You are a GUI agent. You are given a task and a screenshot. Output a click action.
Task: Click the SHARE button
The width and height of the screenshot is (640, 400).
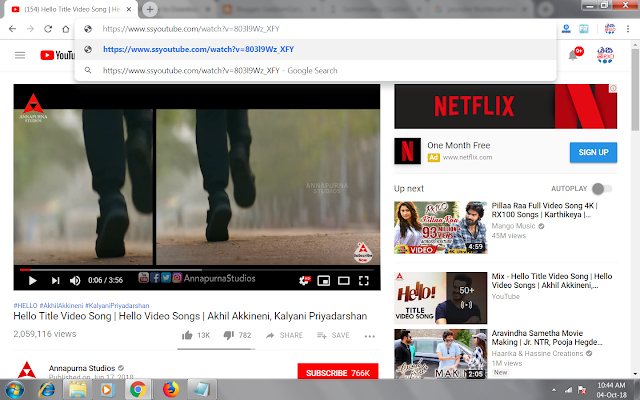pyautogui.click(x=284, y=336)
